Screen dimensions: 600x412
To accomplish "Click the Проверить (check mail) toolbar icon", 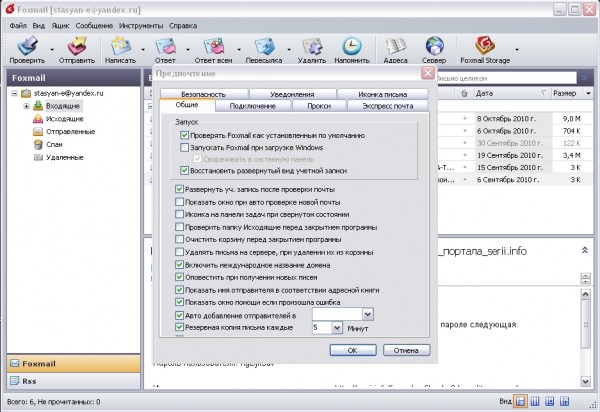I will coord(27,46).
